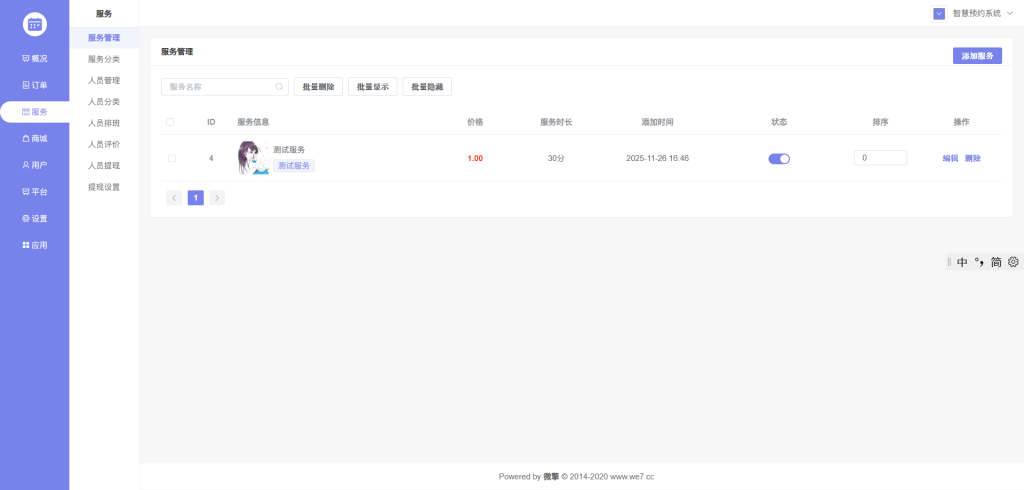The width and height of the screenshot is (1024, 490).
Task: Click the 添加服务 button
Action: (977, 56)
